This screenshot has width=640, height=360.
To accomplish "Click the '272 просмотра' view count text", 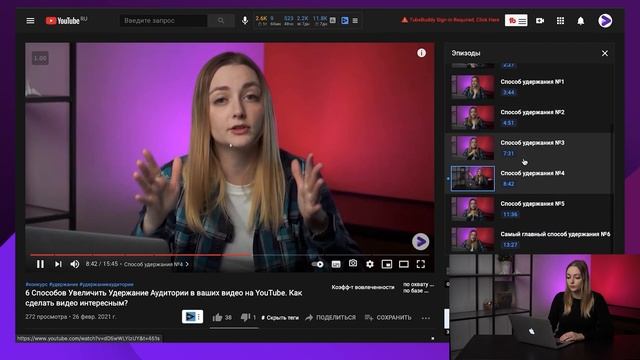I will [x=46, y=317].
